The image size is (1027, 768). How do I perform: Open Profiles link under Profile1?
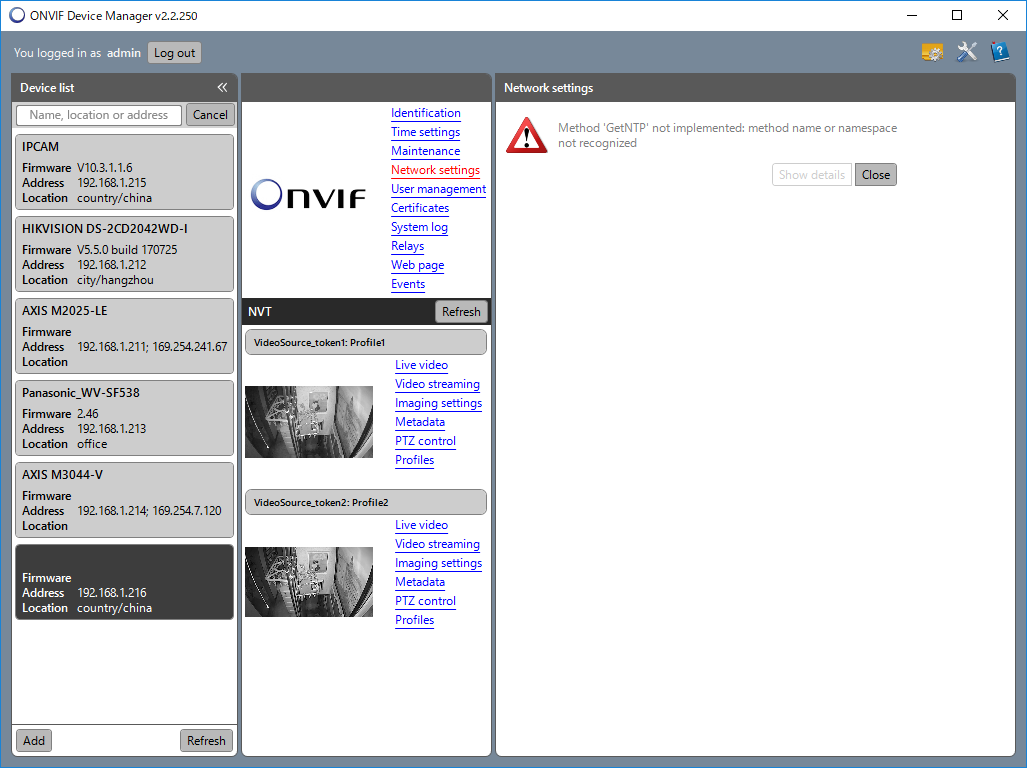coord(415,460)
